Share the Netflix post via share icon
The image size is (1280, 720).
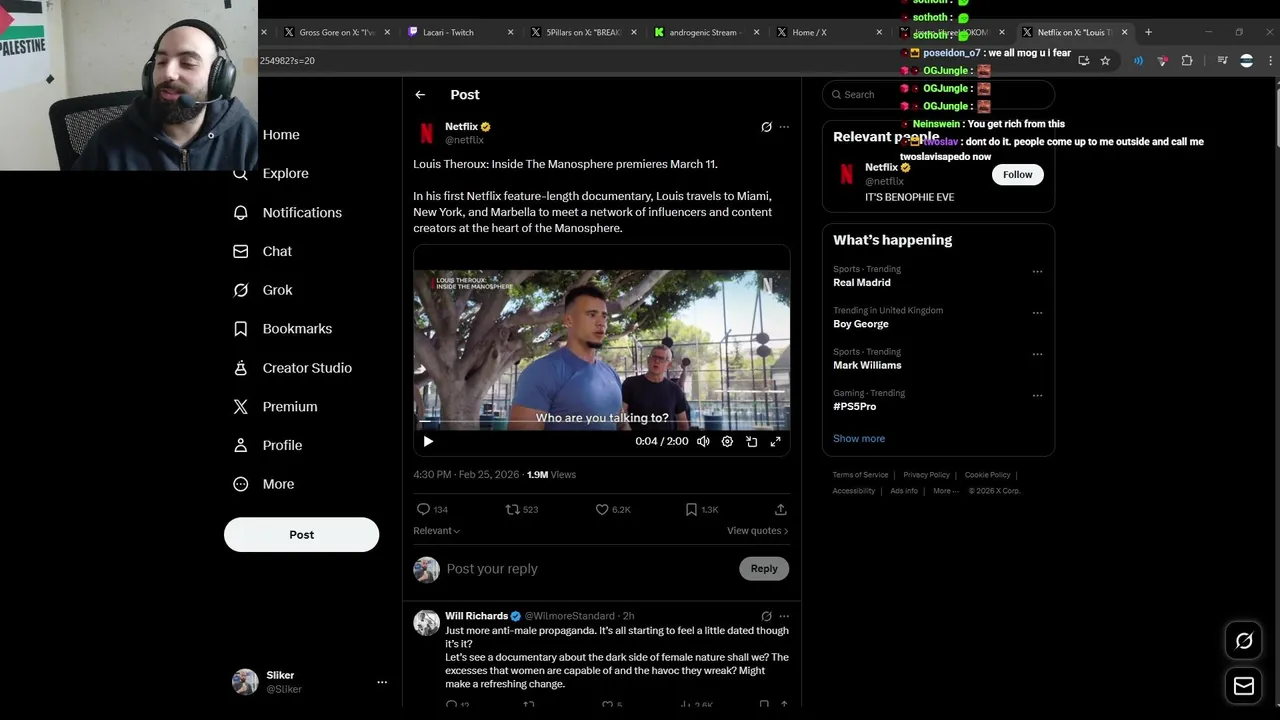click(x=781, y=510)
